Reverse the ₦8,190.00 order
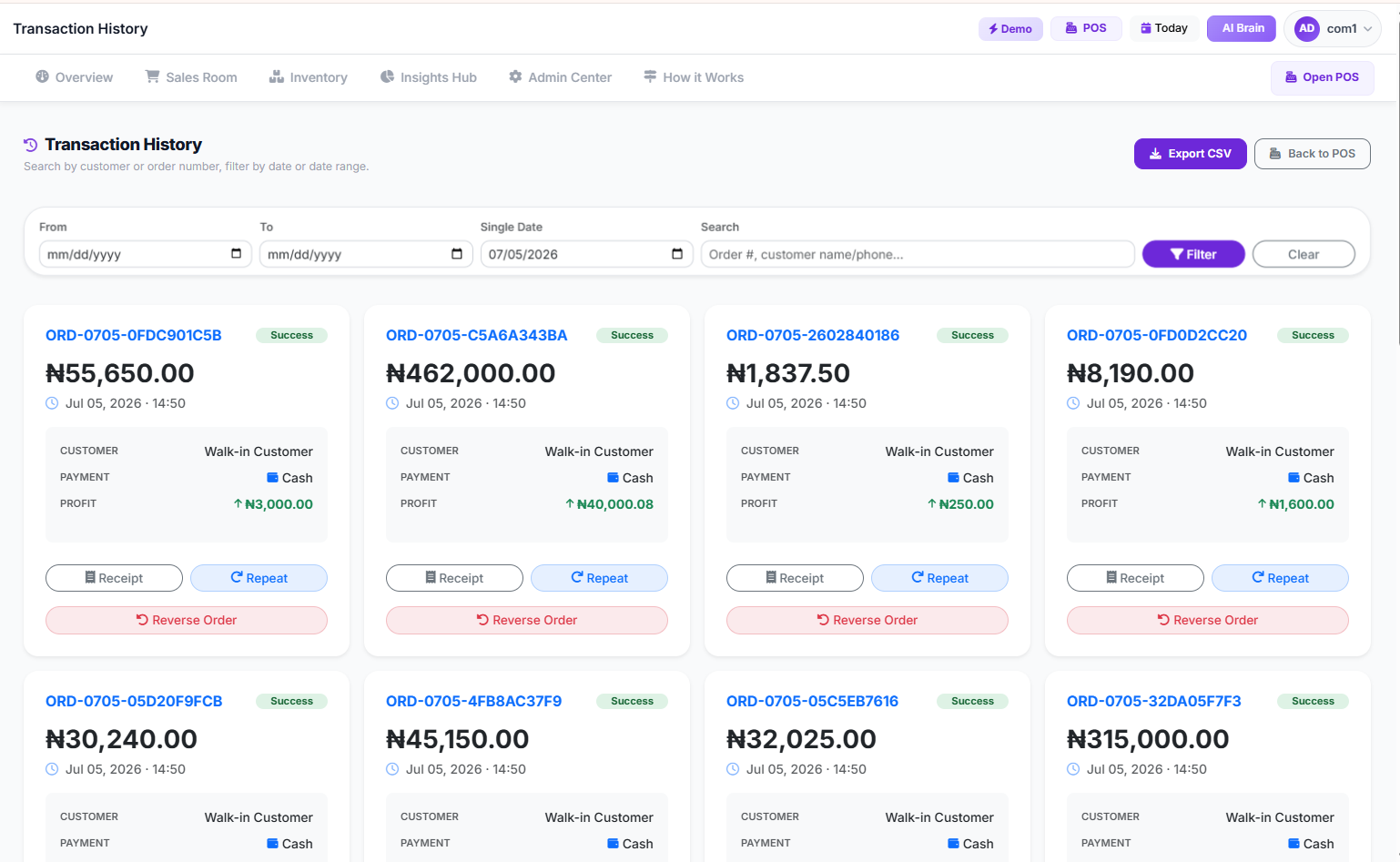 [1208, 620]
